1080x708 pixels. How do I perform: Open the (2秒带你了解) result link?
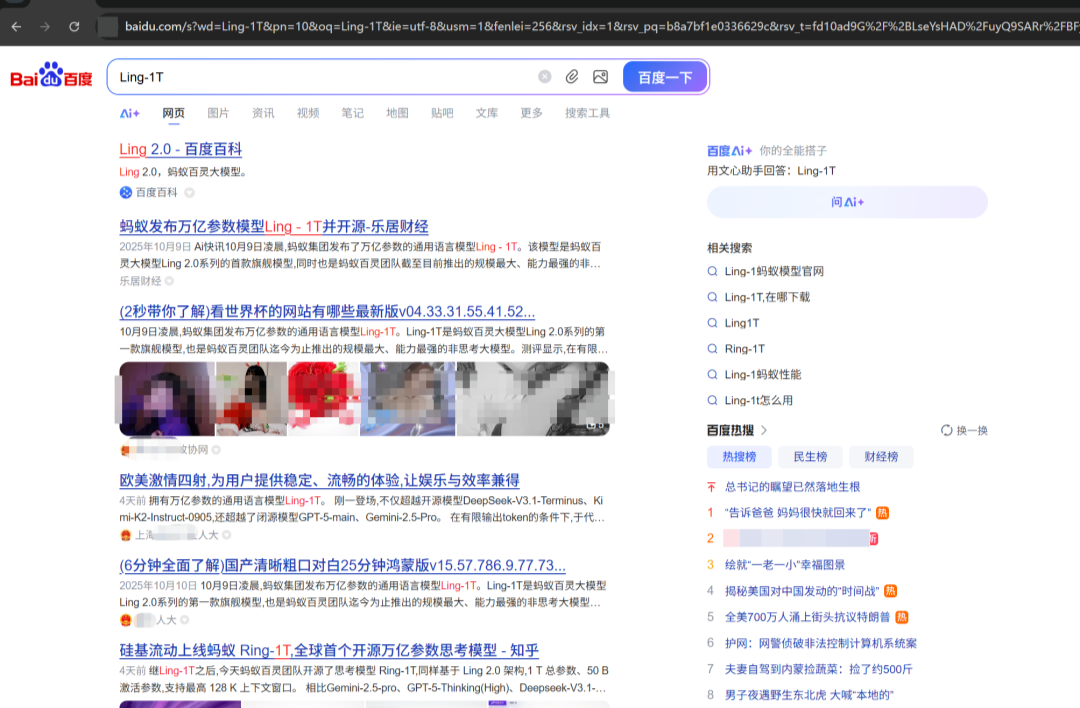tap(327, 311)
